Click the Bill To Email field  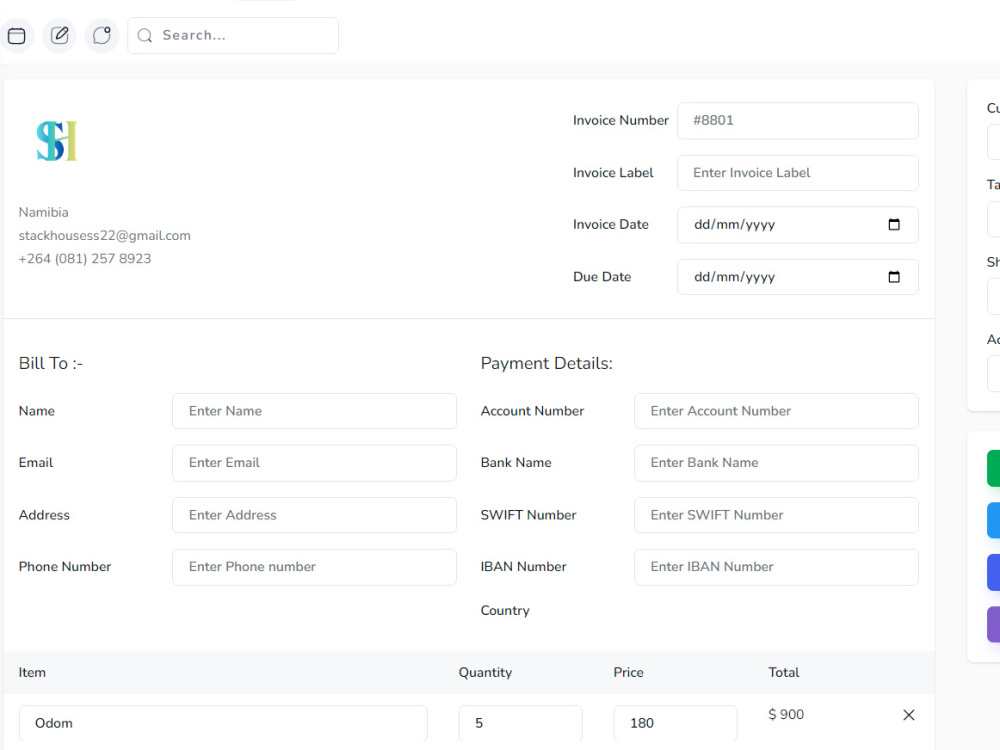314,463
